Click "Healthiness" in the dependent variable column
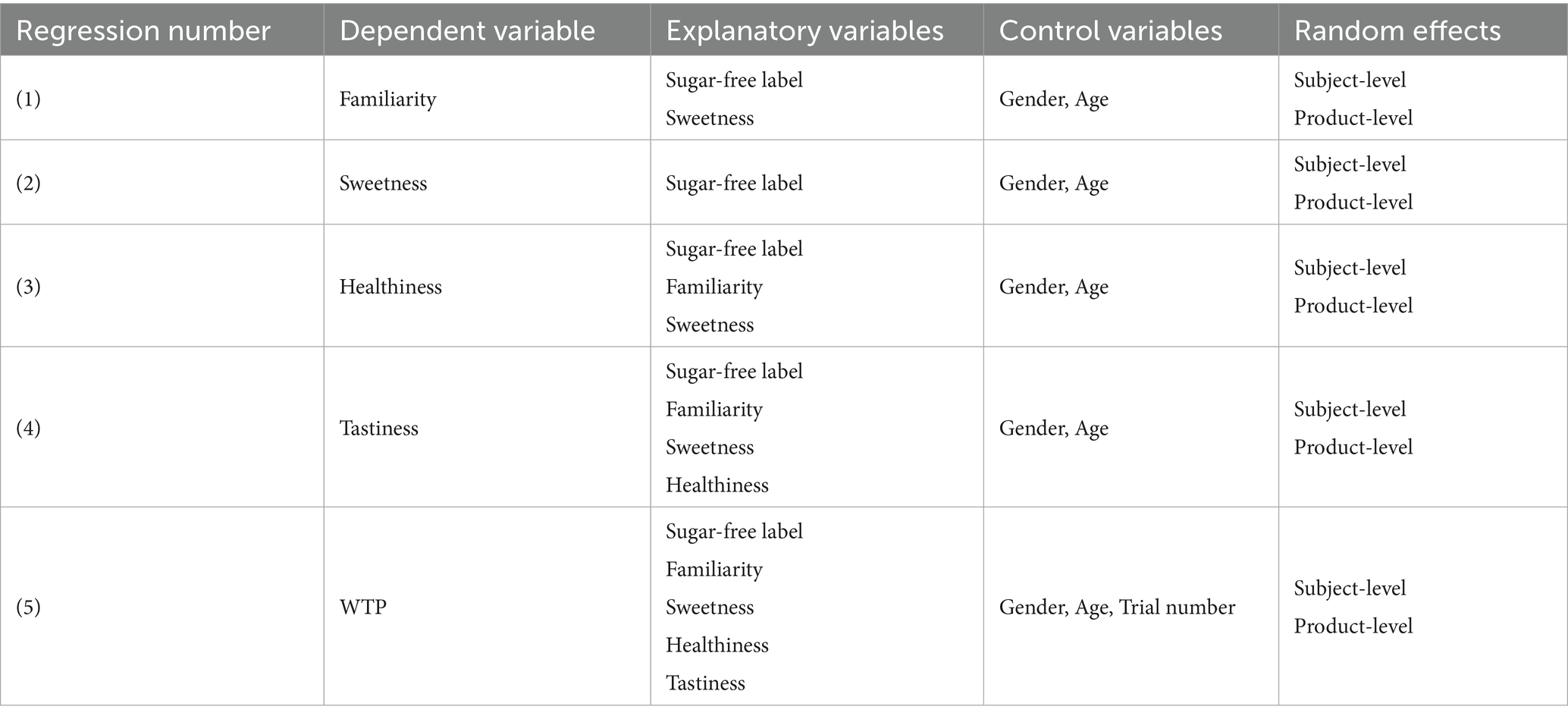The height and width of the screenshot is (719, 1568). click(390, 287)
